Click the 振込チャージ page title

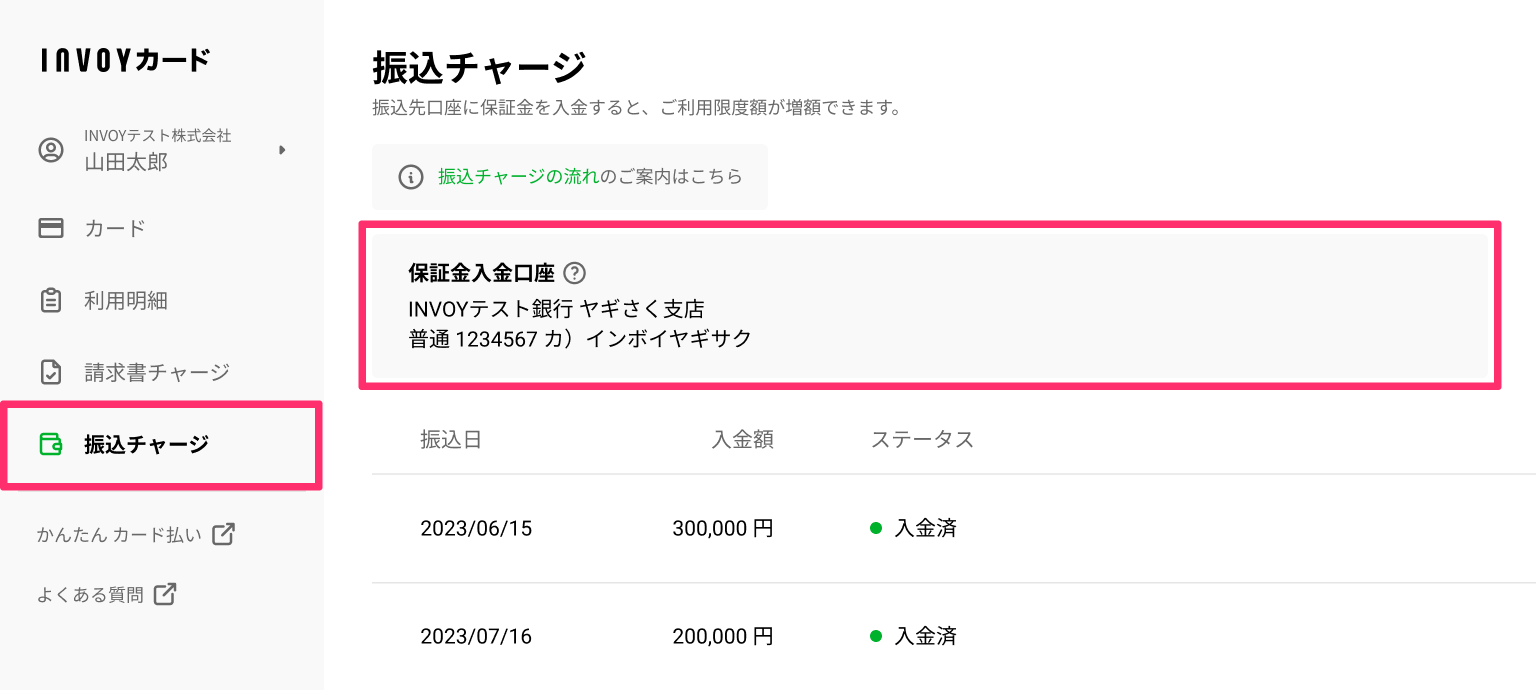479,68
